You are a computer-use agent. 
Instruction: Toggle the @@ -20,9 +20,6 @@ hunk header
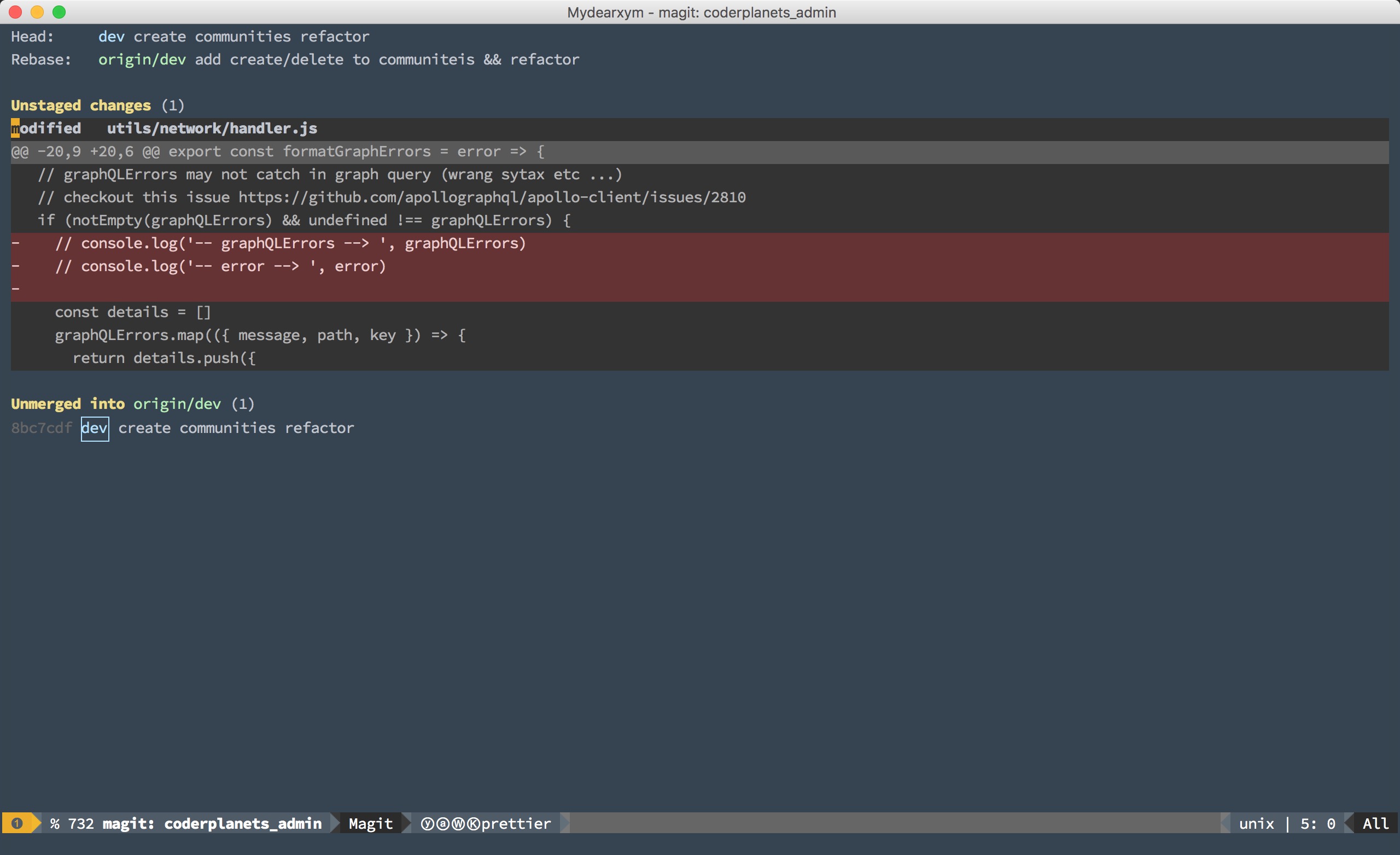point(277,151)
